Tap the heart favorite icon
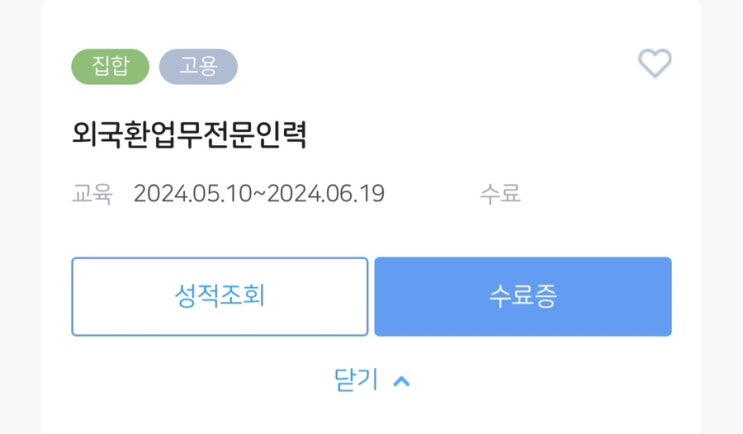Image resolution: width=743 pixels, height=434 pixels. tap(655, 65)
